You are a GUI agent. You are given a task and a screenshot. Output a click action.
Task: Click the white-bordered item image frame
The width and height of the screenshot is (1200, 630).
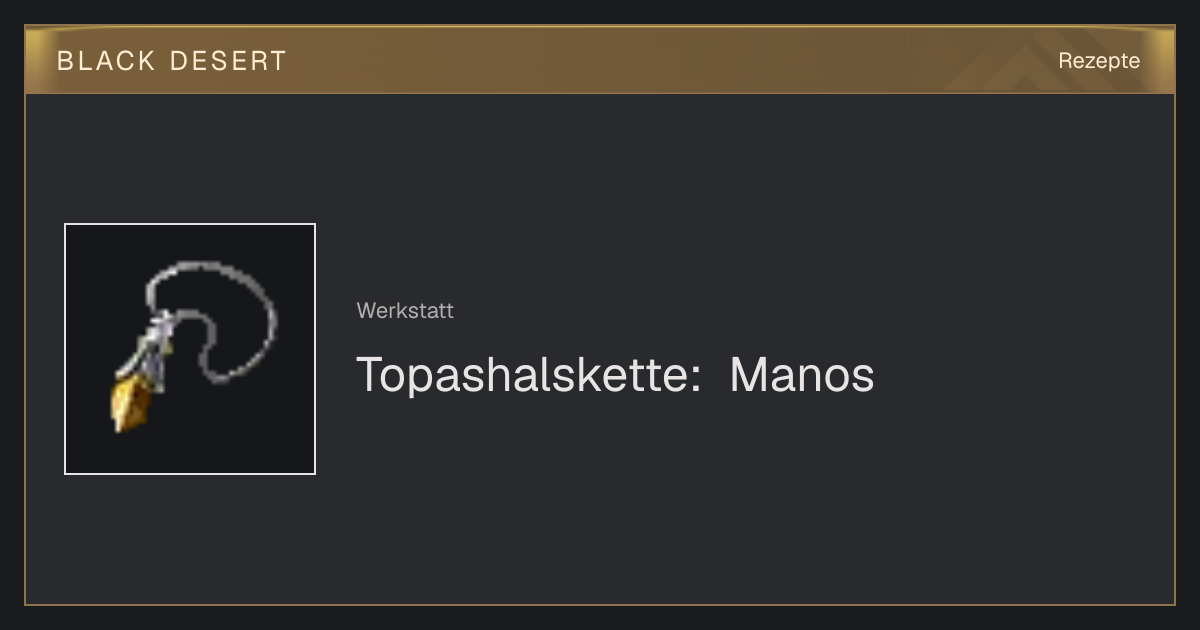(190, 349)
